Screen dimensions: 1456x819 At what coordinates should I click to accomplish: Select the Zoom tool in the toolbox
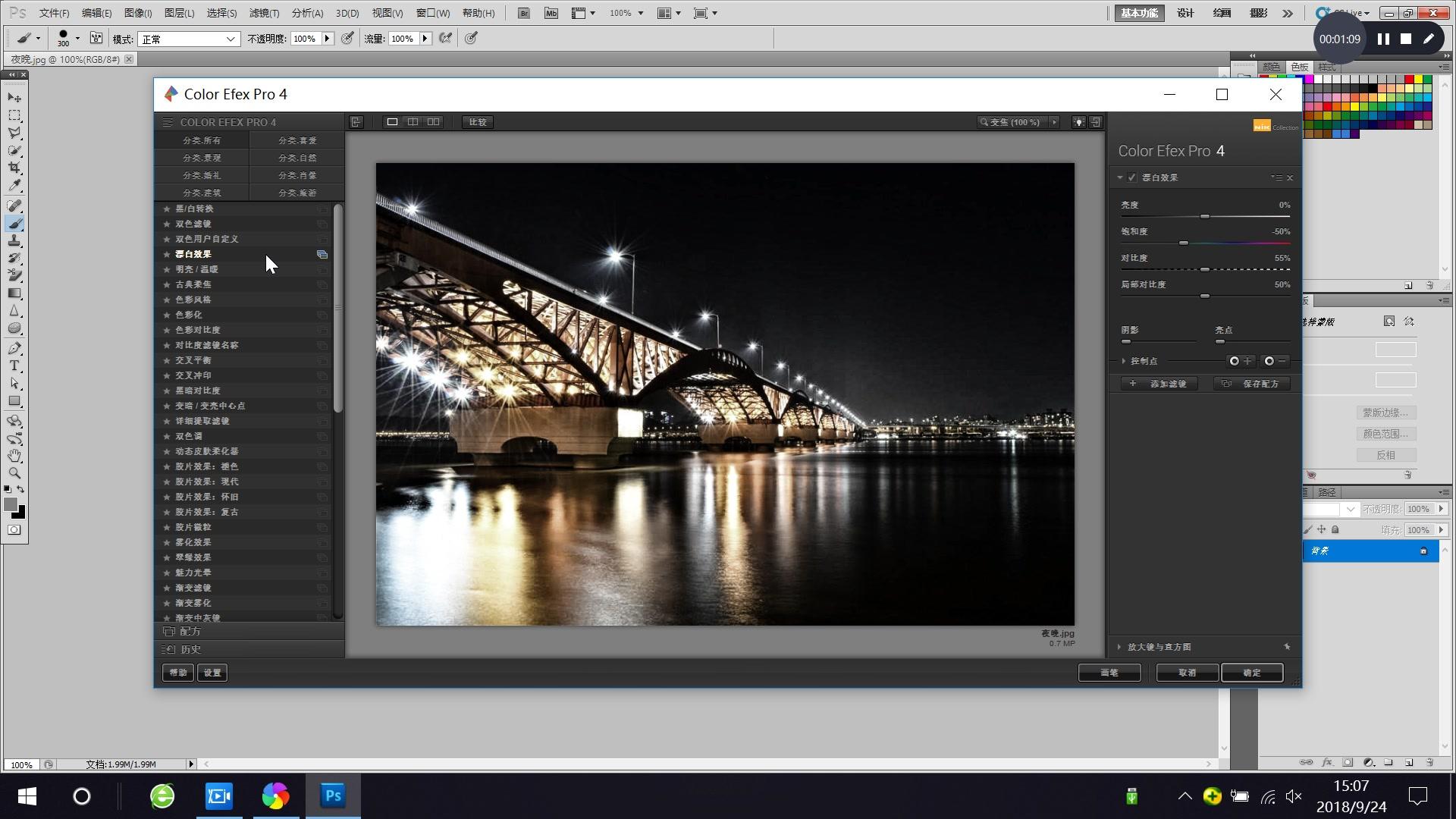(x=14, y=473)
